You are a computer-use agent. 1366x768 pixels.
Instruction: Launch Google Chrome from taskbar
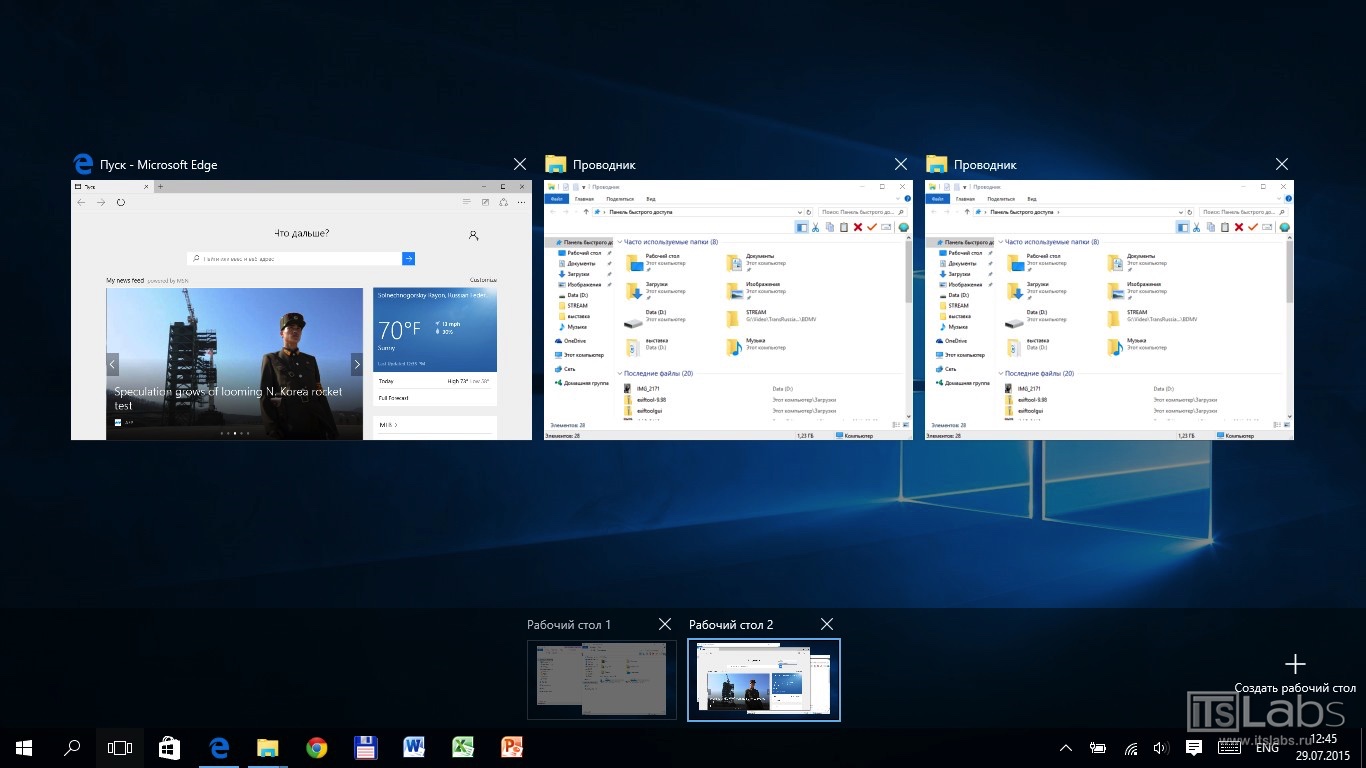[316, 747]
